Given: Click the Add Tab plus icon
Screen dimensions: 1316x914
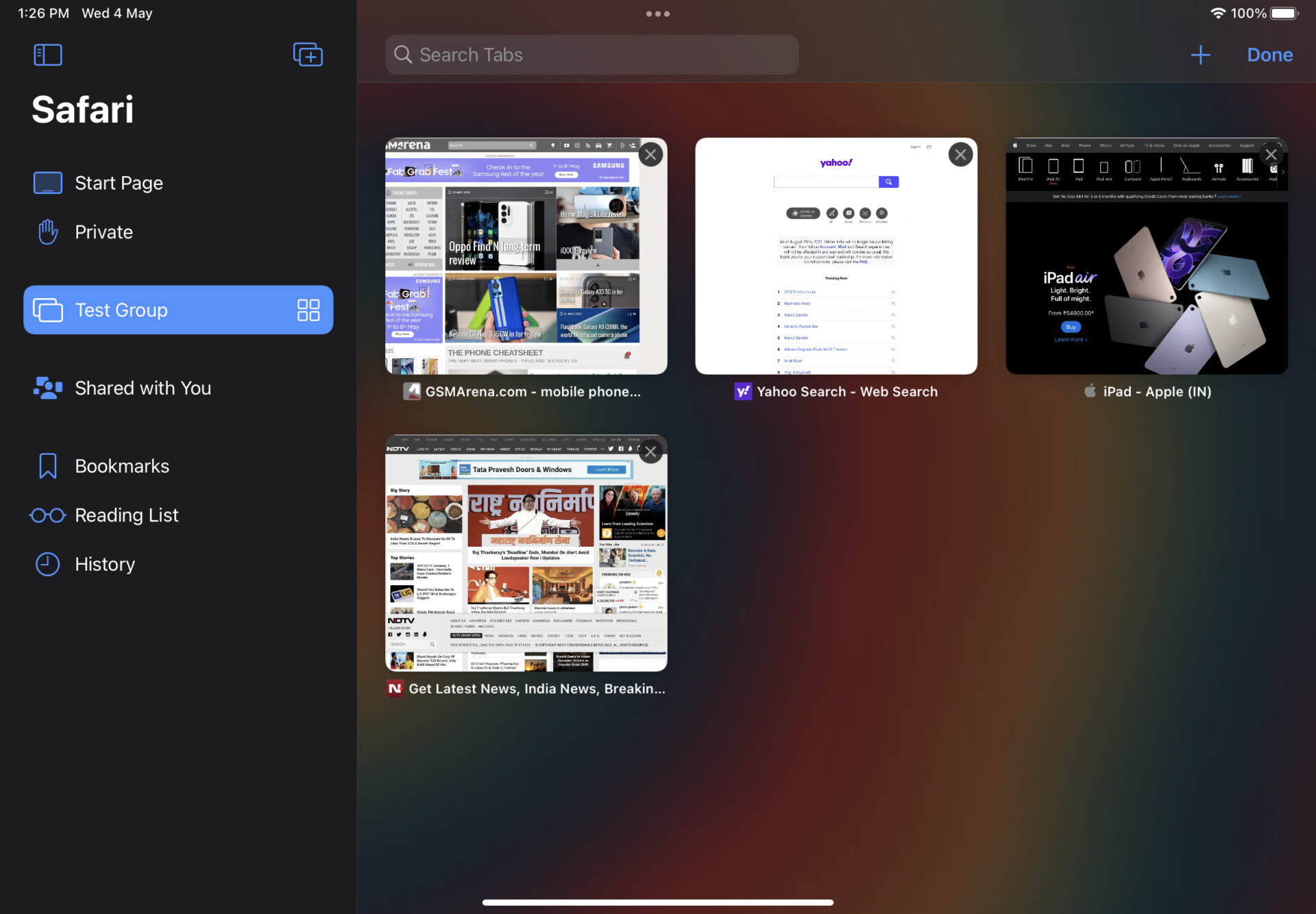Looking at the screenshot, I should tap(1200, 55).
